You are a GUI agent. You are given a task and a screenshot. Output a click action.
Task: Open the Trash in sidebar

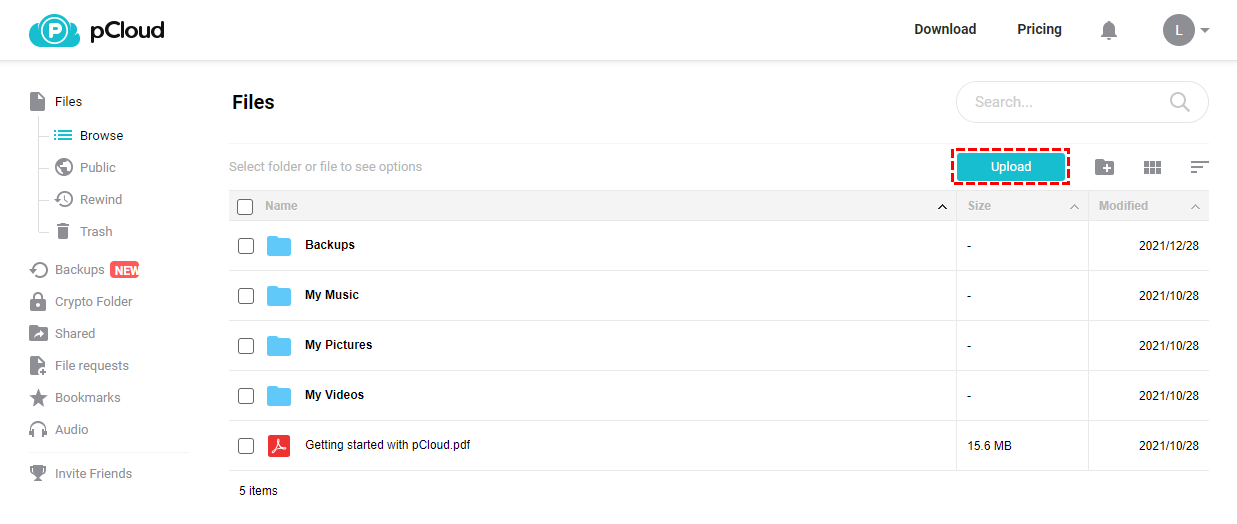[x=95, y=232]
